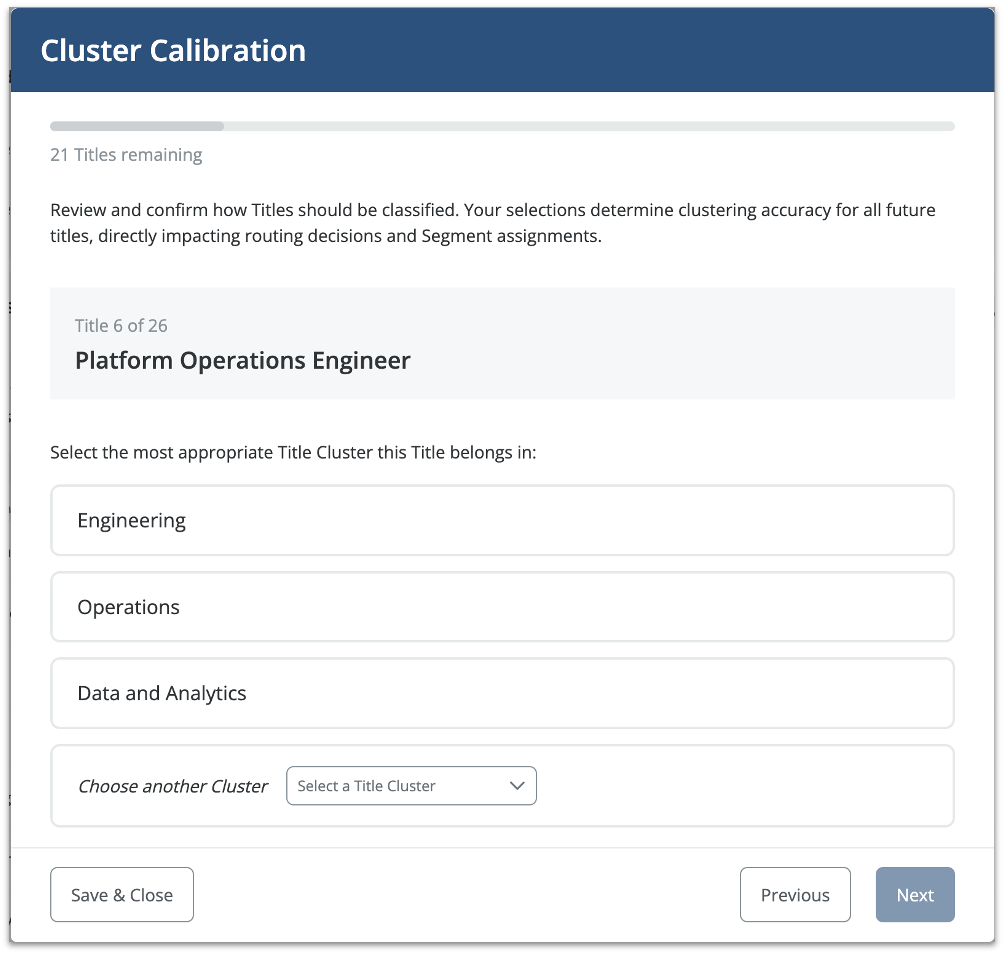
Task: Click blank footer area between Save and Previous
Action: [x=465, y=895]
